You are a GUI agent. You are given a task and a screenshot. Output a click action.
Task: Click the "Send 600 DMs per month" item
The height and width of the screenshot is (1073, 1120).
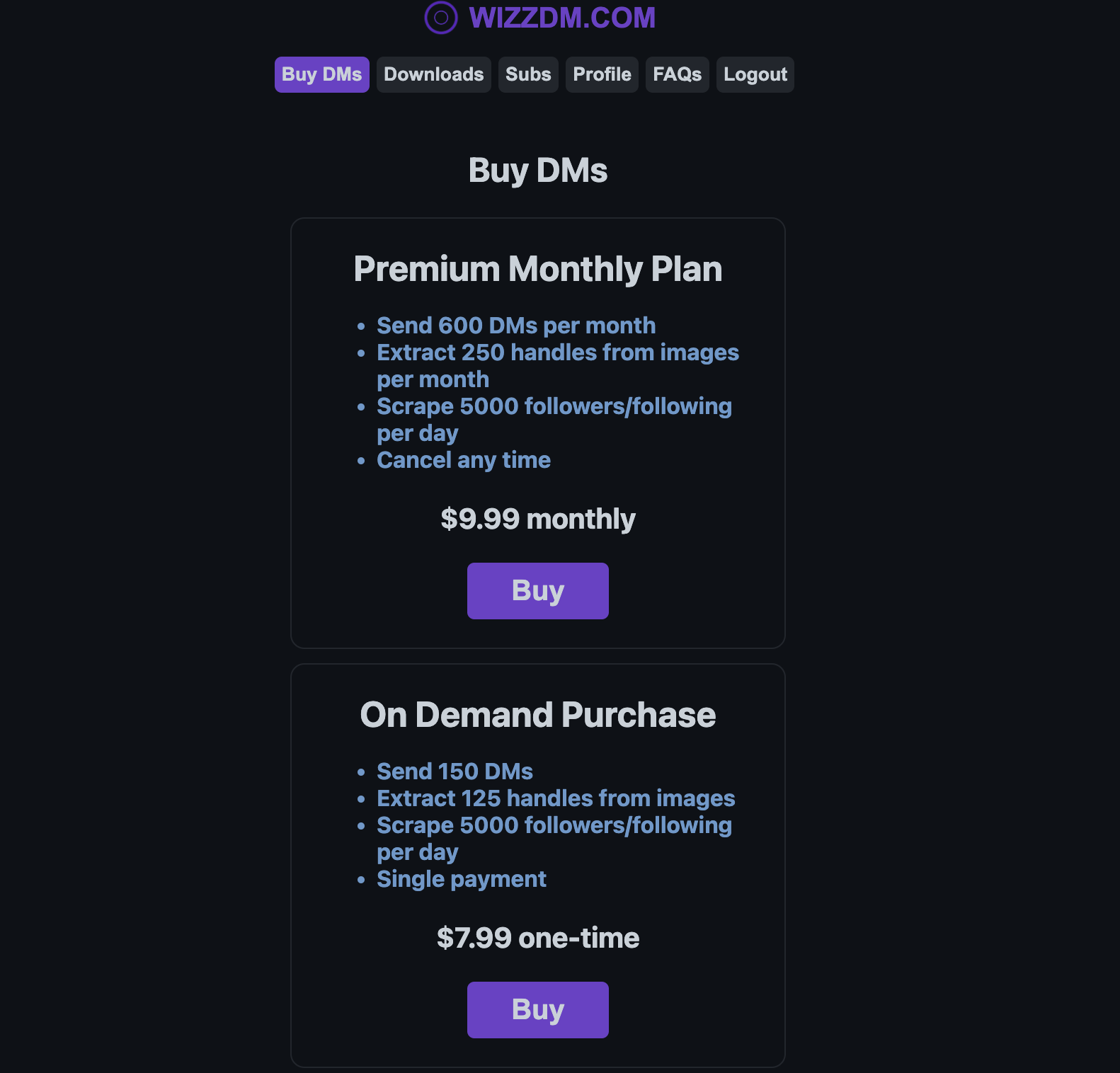click(x=515, y=326)
